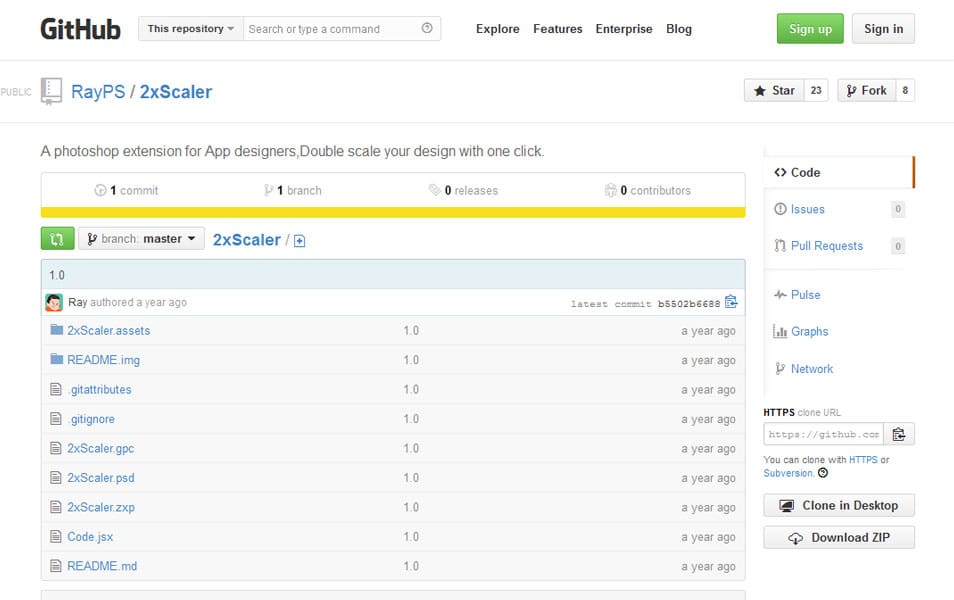Click the README.img folder icon
Screen dimensions: 954x600
[57, 359]
